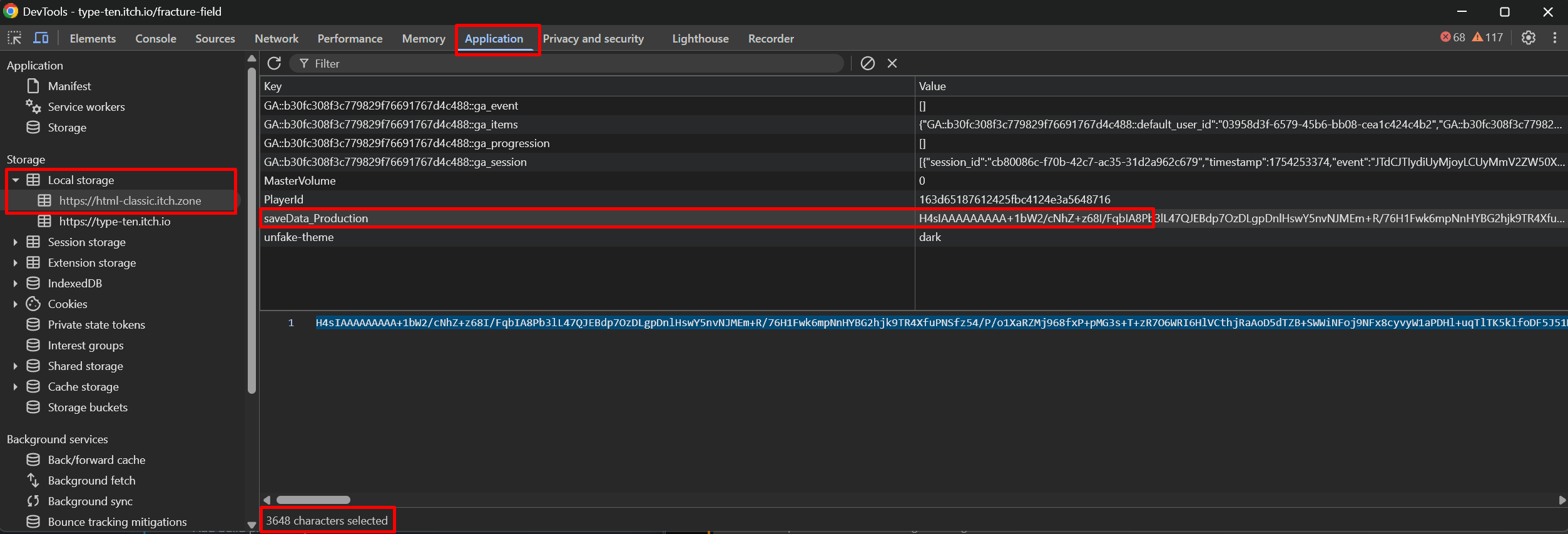
Task: Open the Application tab
Action: 494,38
